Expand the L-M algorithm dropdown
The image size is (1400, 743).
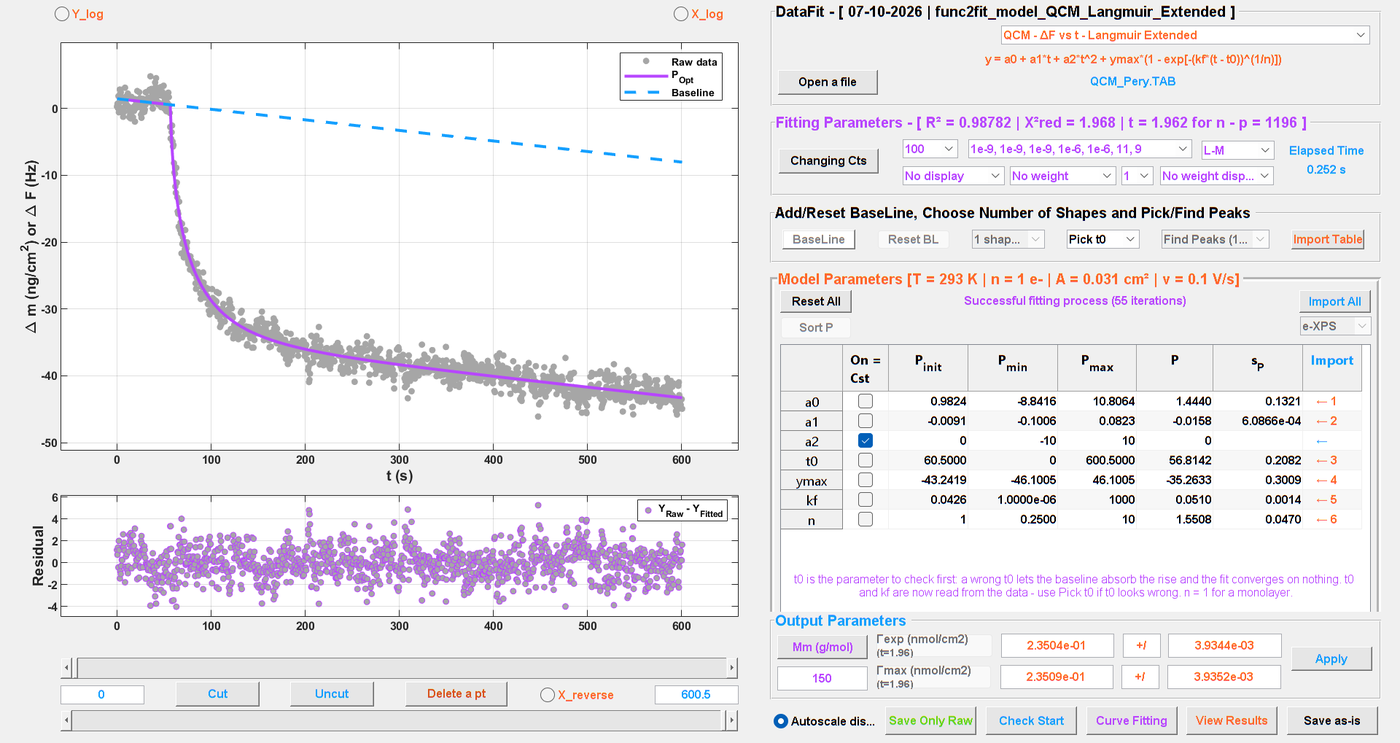pos(1237,149)
